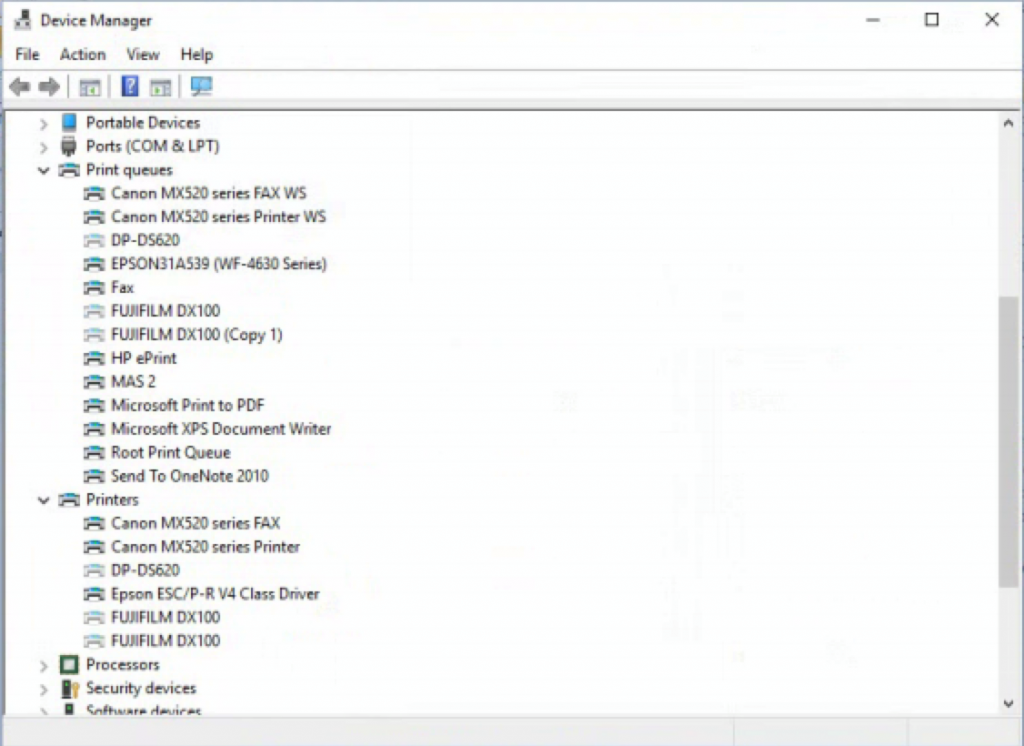The height and width of the screenshot is (746, 1024).
Task: Select Canon MX520 series FAX under Printers
Action: pos(195,523)
